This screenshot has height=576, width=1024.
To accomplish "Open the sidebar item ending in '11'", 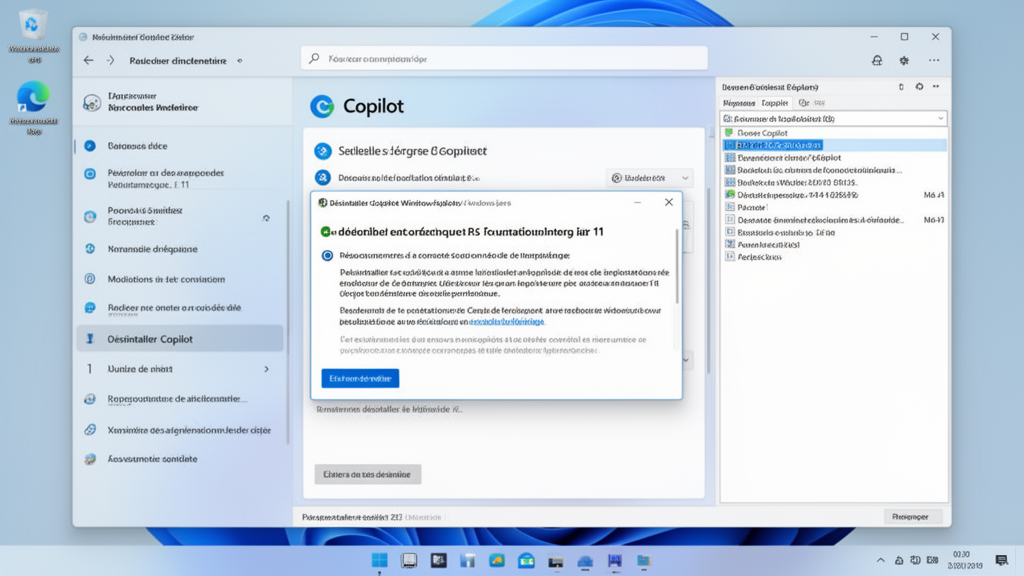I will 179,178.
